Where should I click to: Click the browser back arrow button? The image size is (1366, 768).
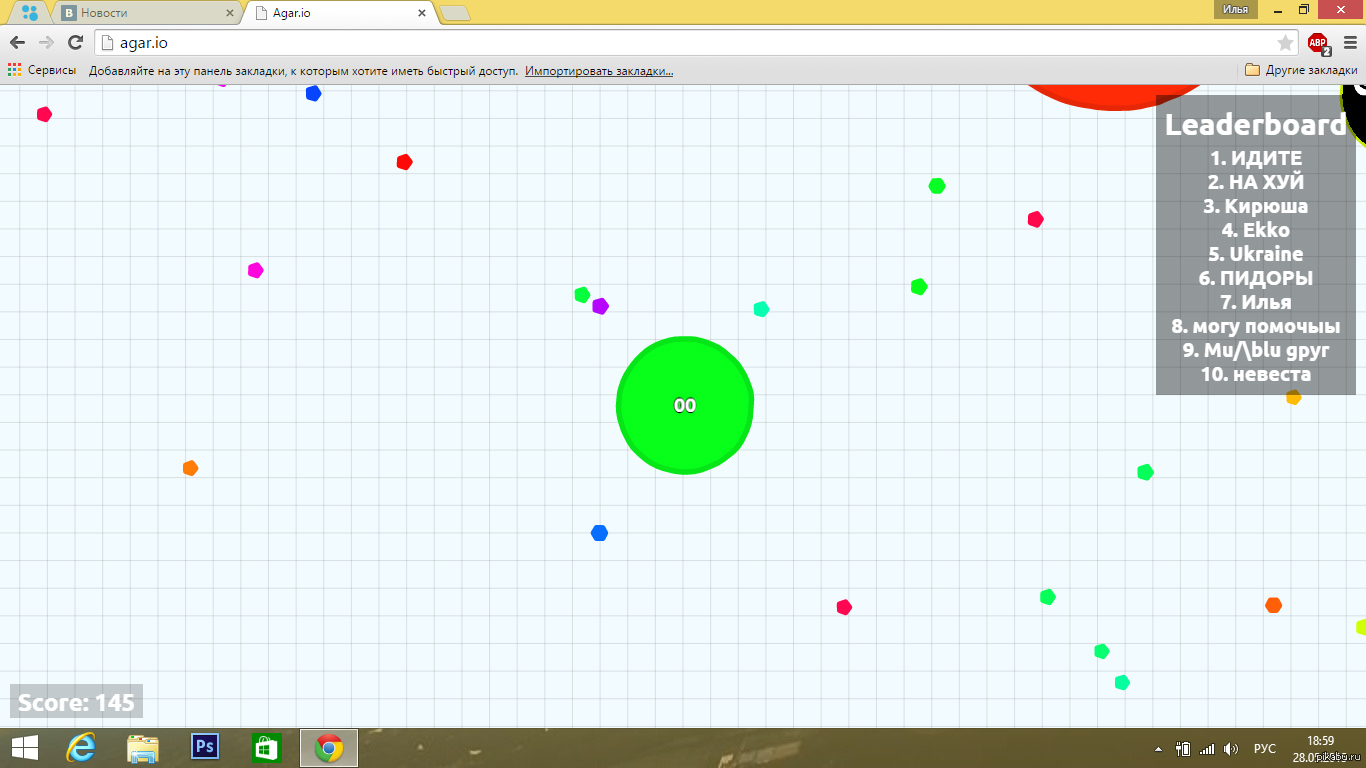pos(17,42)
